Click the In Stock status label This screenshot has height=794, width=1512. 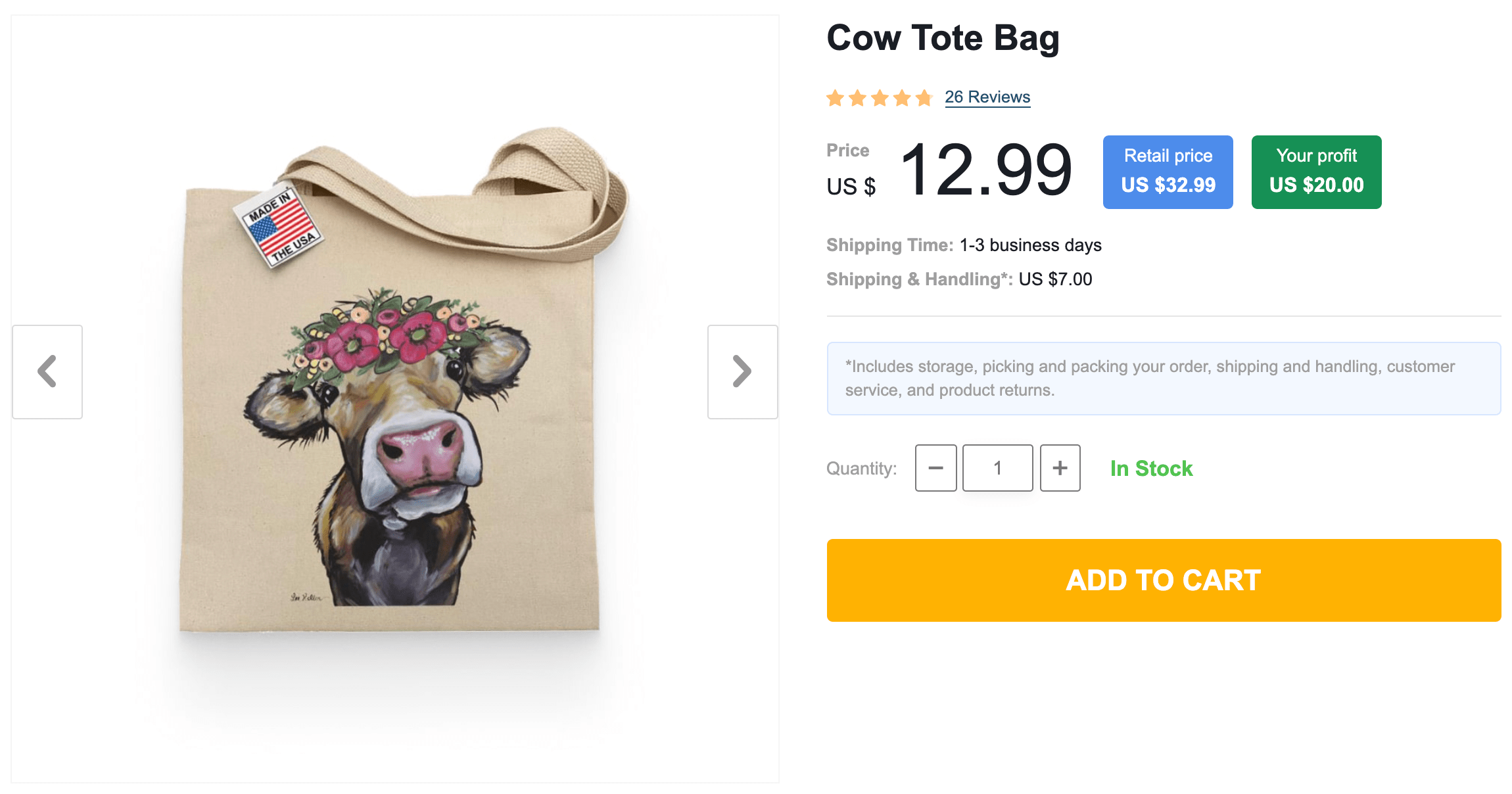point(1151,469)
